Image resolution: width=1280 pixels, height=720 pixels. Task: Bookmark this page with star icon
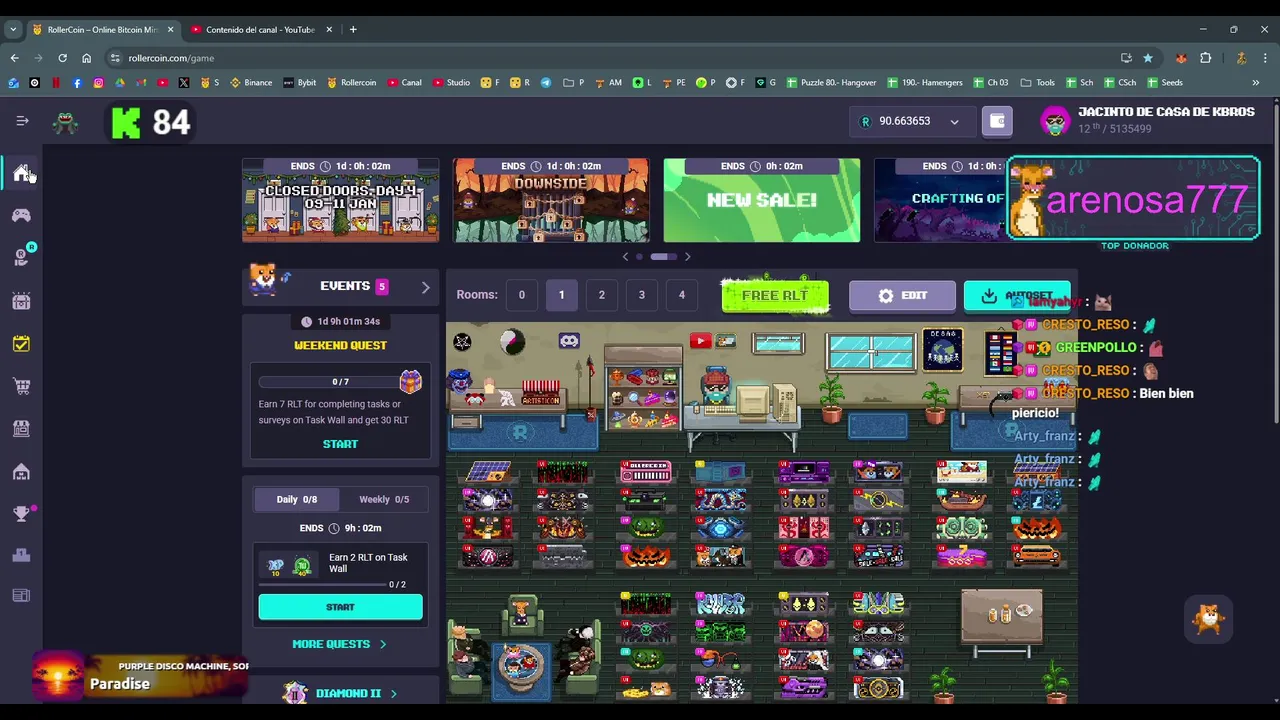tap(1148, 58)
